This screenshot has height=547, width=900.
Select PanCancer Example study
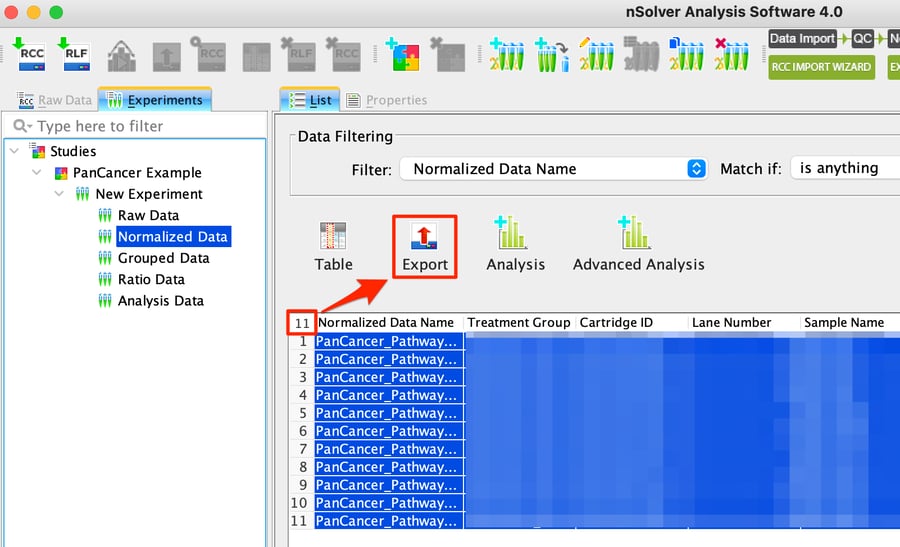(x=137, y=172)
